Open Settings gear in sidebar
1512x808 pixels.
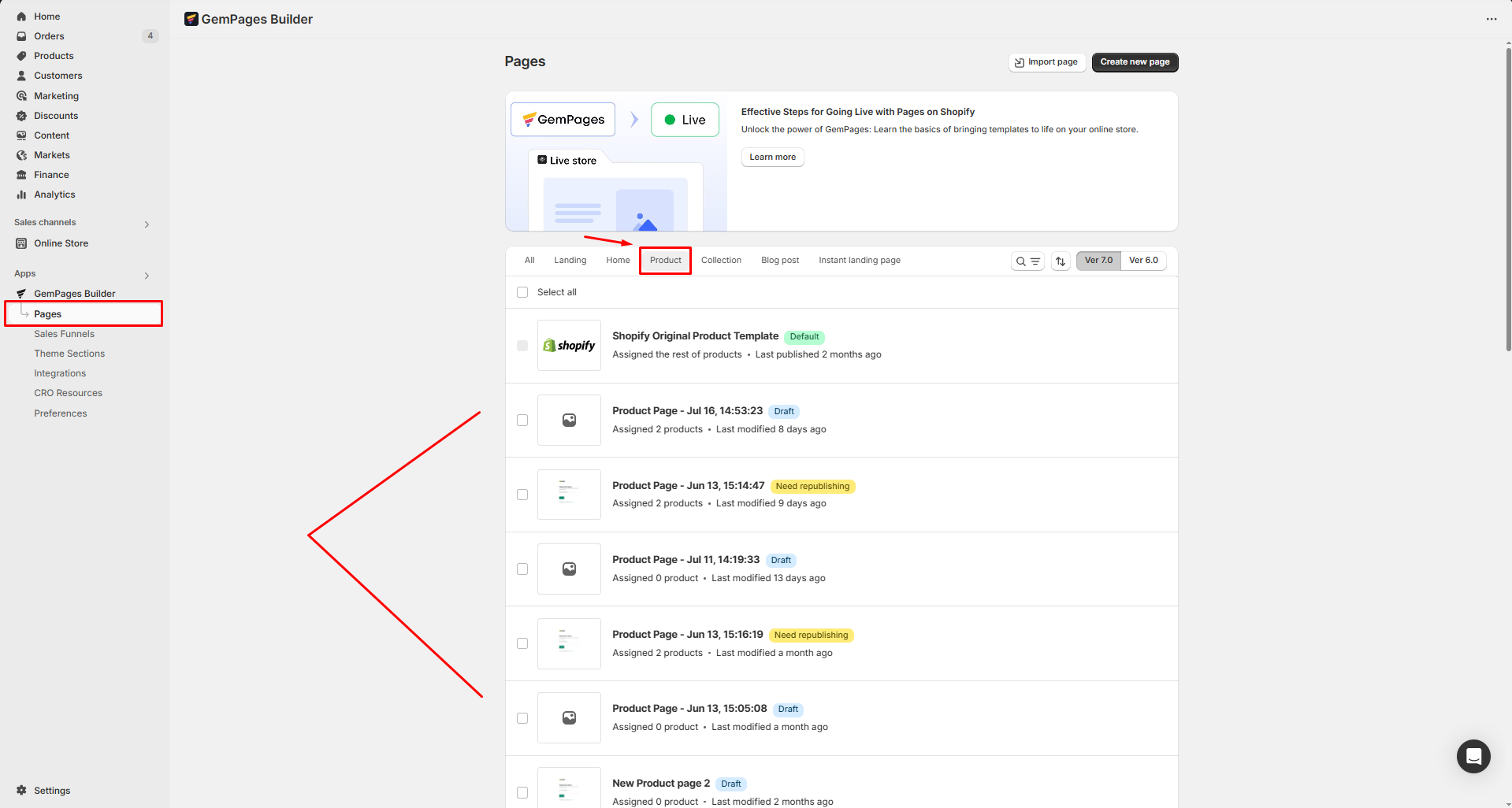point(21,790)
